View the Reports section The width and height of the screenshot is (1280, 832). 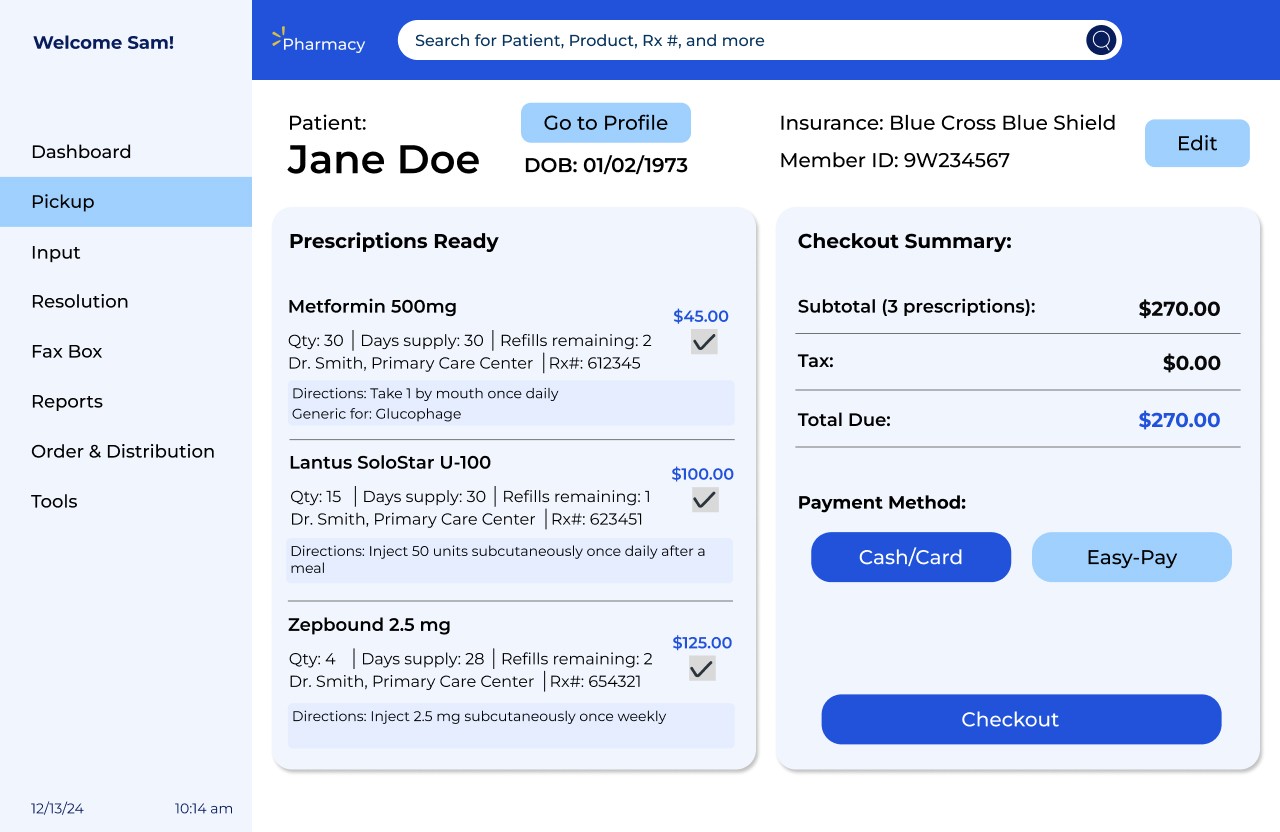point(67,401)
